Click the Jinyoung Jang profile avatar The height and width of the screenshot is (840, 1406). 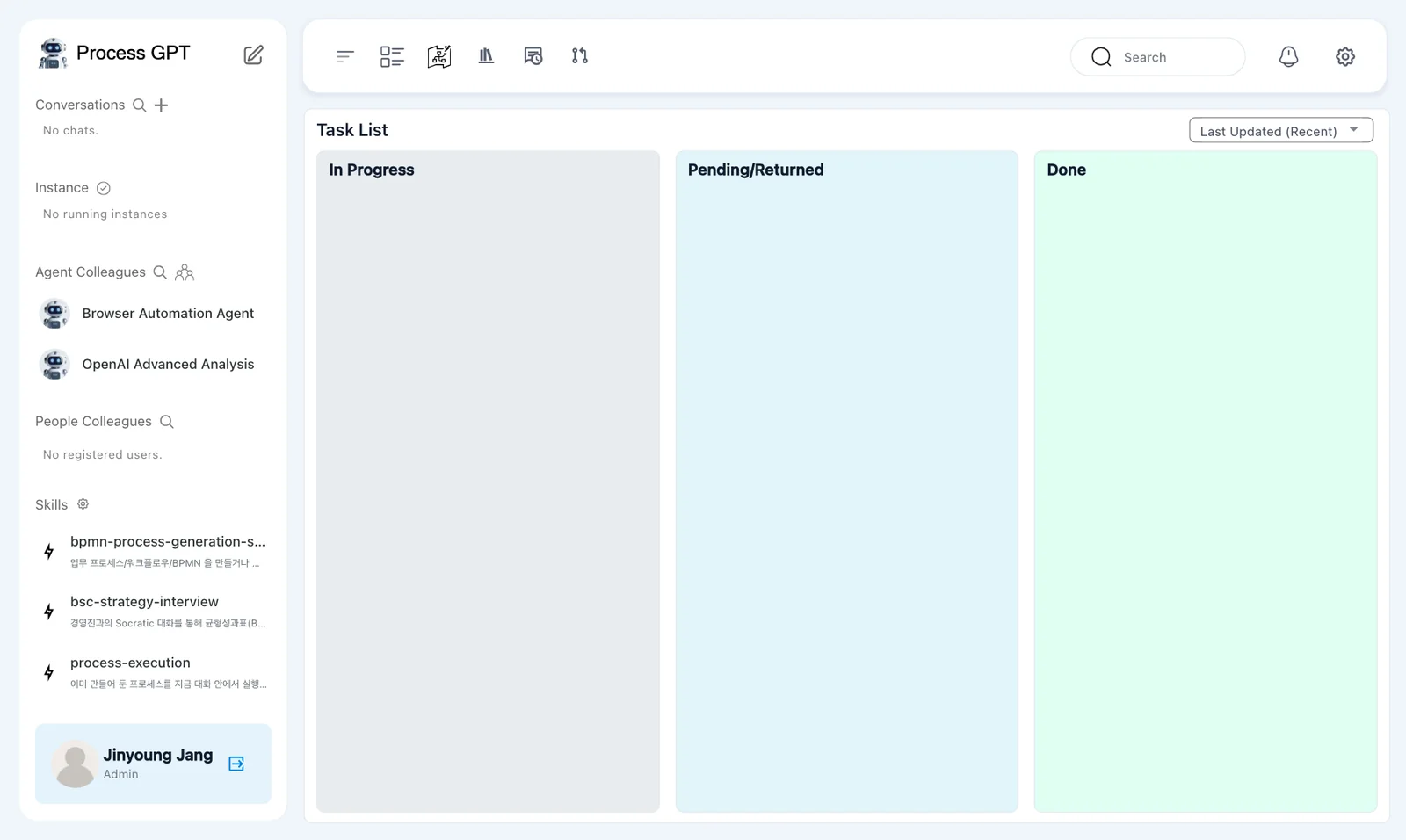[76, 764]
